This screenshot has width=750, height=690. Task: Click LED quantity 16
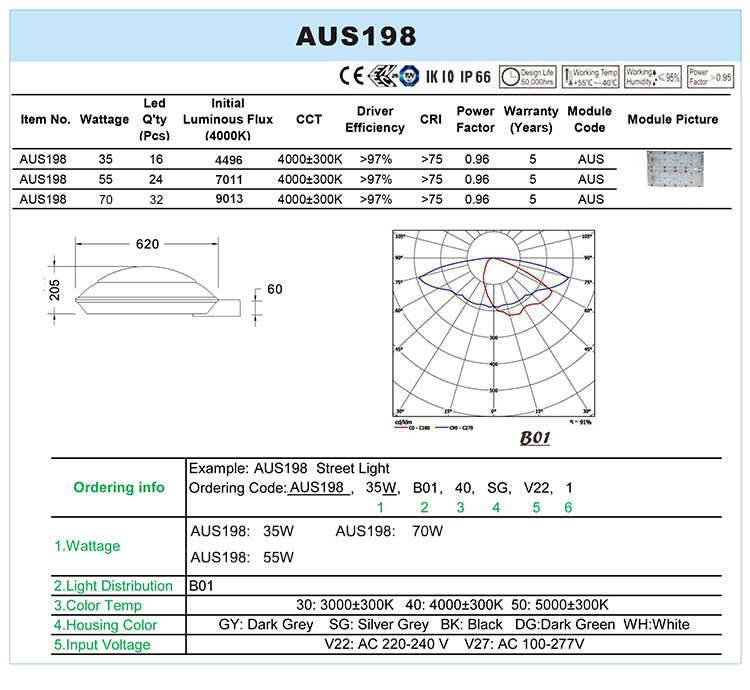pyautogui.click(x=156, y=159)
